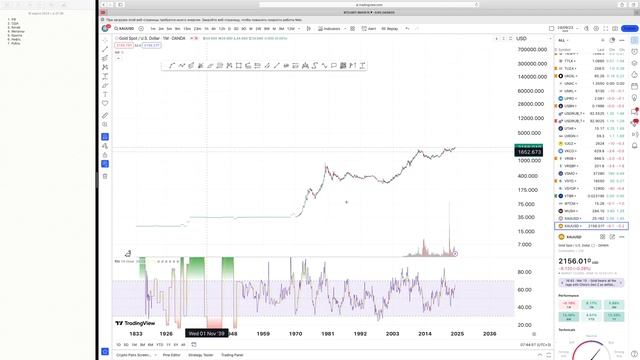Open the watchlist more options menu

(x=622, y=40)
